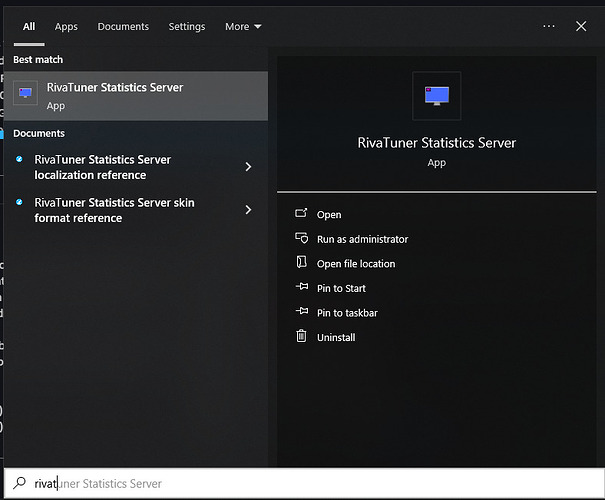Open the RivaTuner Statistics Server best match result
605x500 pixels.
(x=136, y=96)
